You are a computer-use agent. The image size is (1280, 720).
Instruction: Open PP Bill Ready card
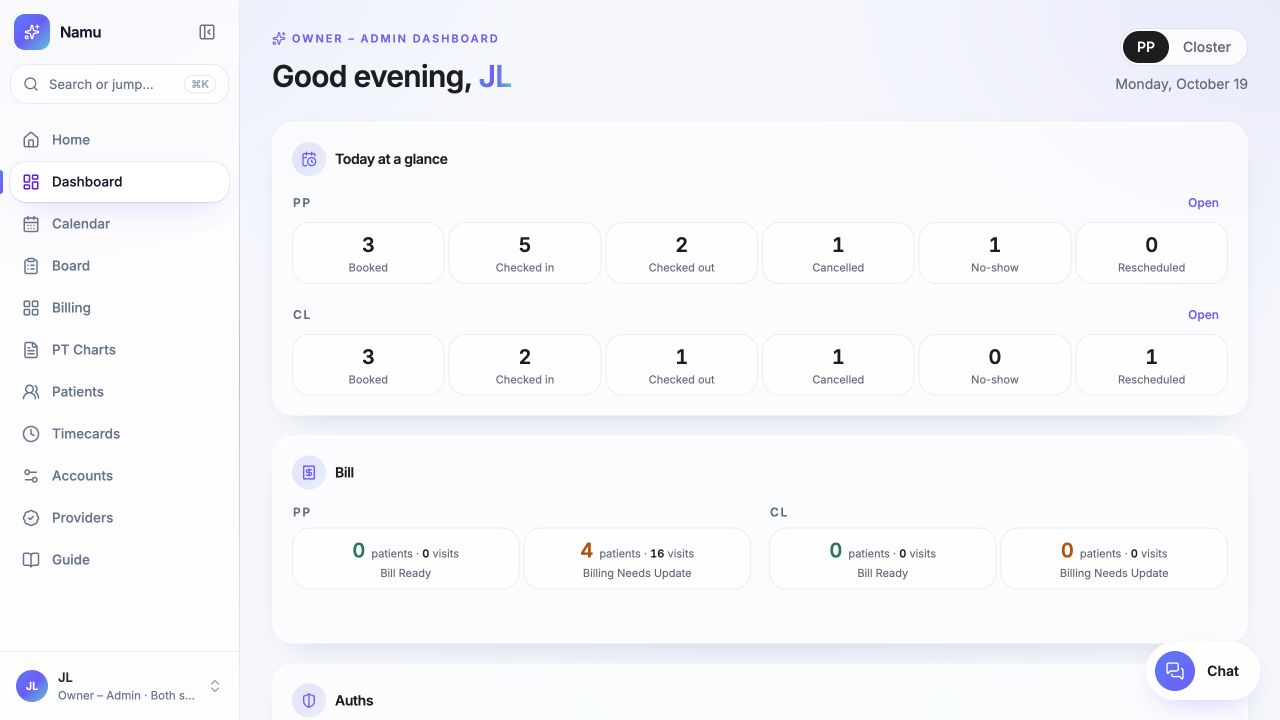click(406, 559)
